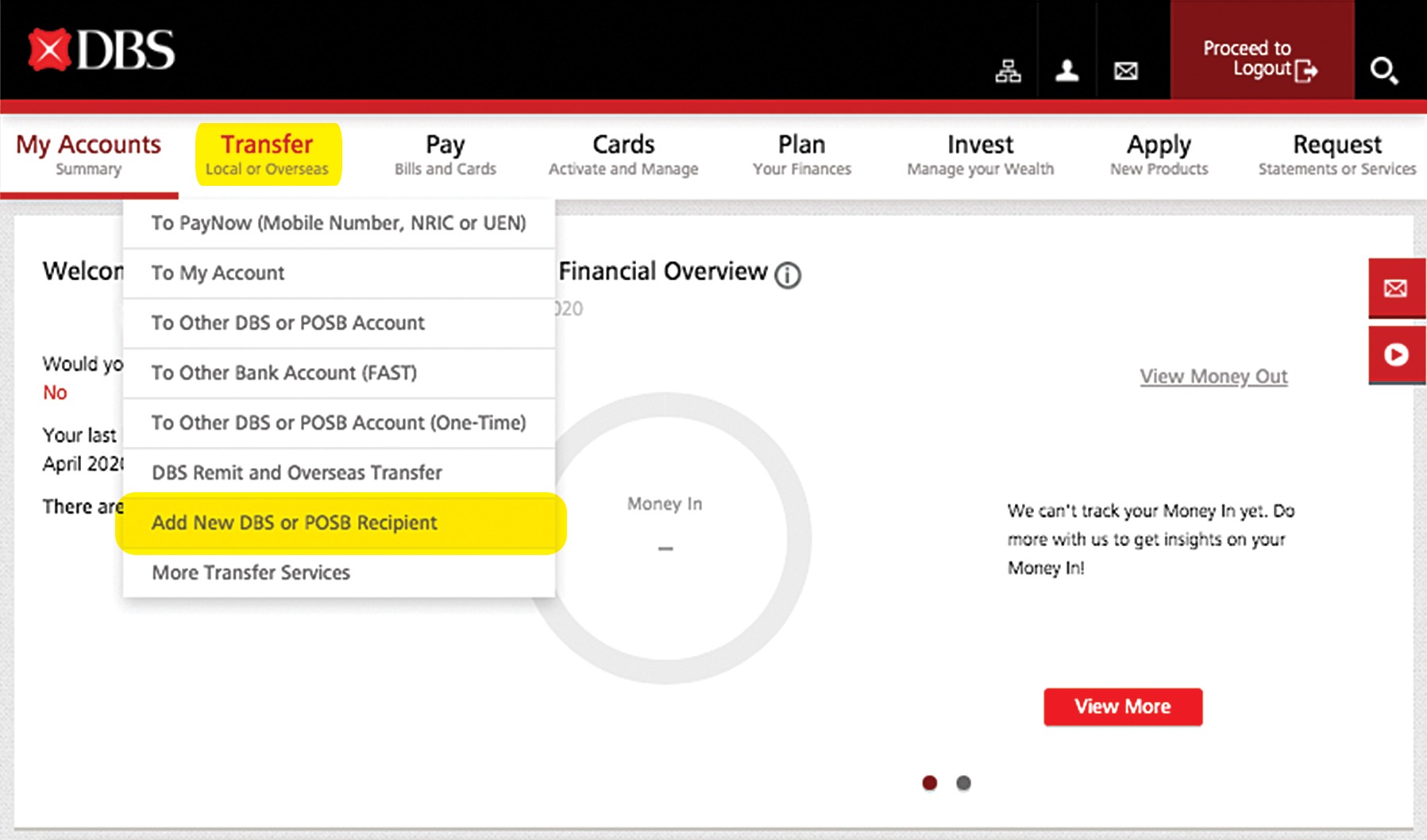Open My Accounts Summary tab
Image resolution: width=1427 pixels, height=840 pixels.
pos(88,155)
